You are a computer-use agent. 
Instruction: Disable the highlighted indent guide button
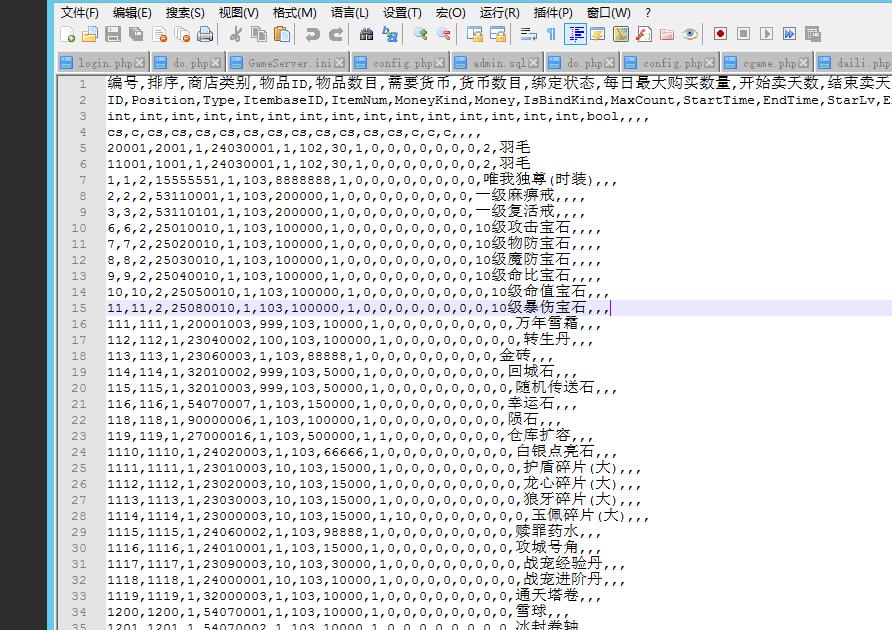576,35
